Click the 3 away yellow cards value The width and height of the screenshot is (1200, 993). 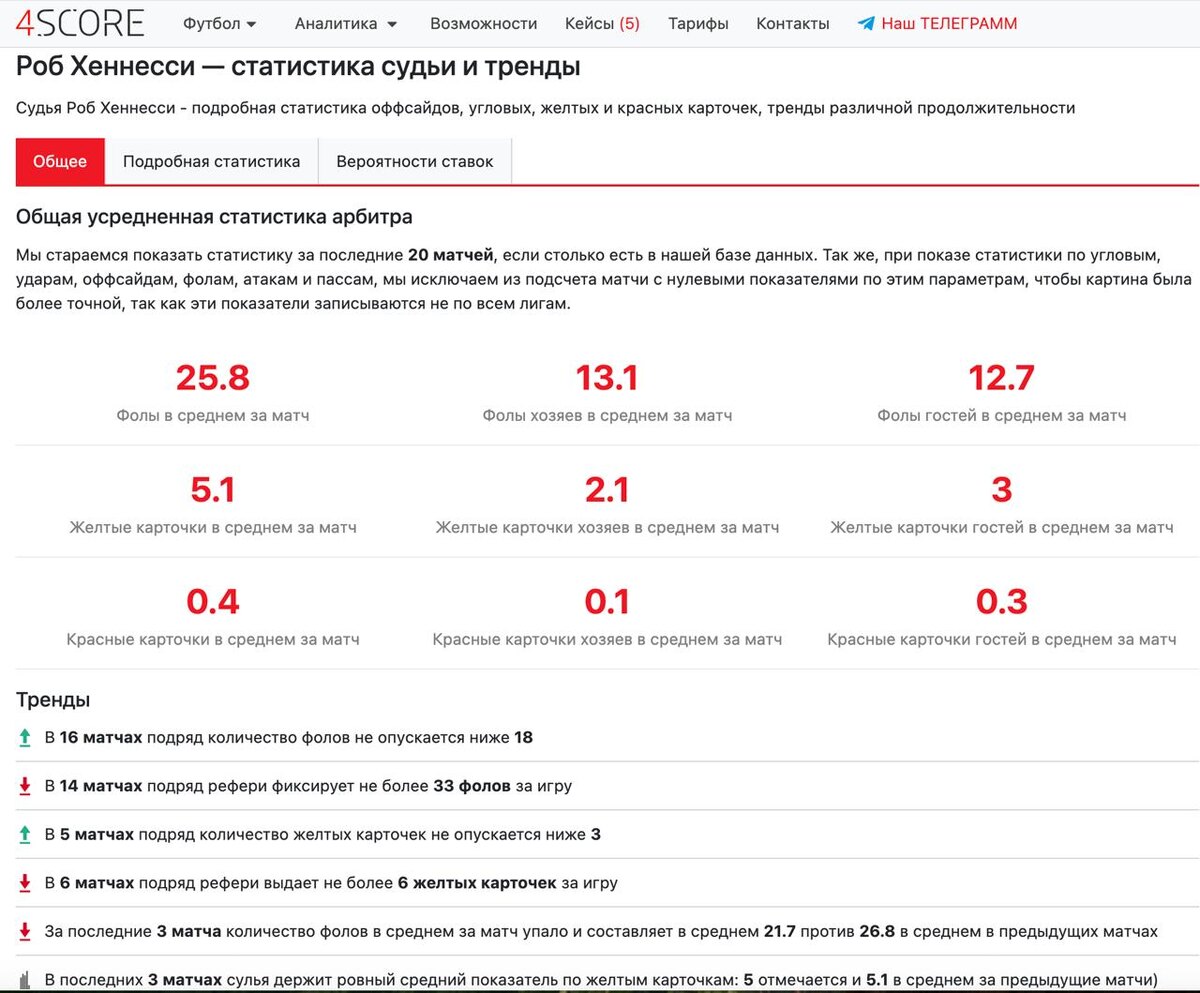coord(1001,490)
